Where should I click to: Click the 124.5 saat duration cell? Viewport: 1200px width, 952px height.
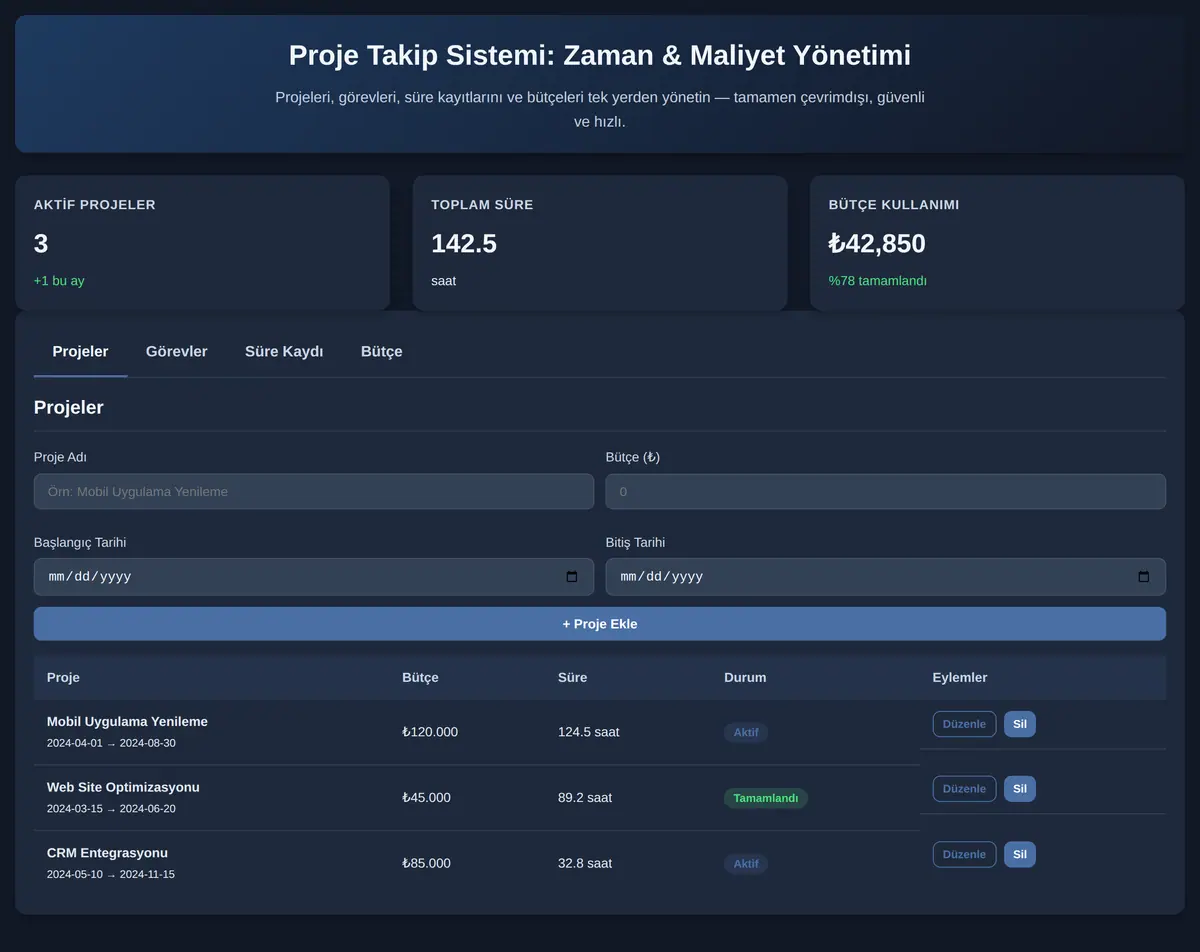589,732
